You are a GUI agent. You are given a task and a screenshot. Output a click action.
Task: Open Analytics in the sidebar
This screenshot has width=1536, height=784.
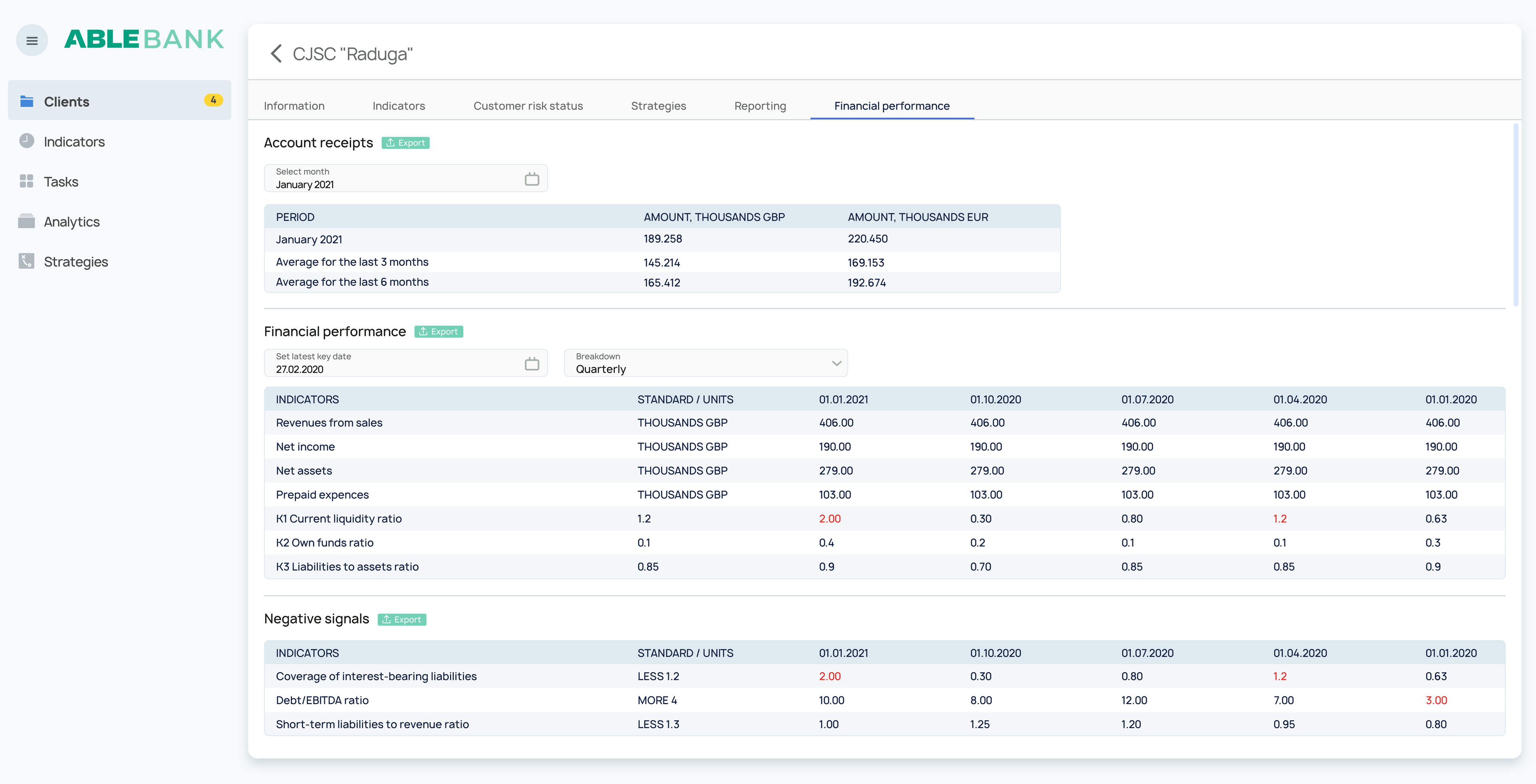tap(72, 222)
